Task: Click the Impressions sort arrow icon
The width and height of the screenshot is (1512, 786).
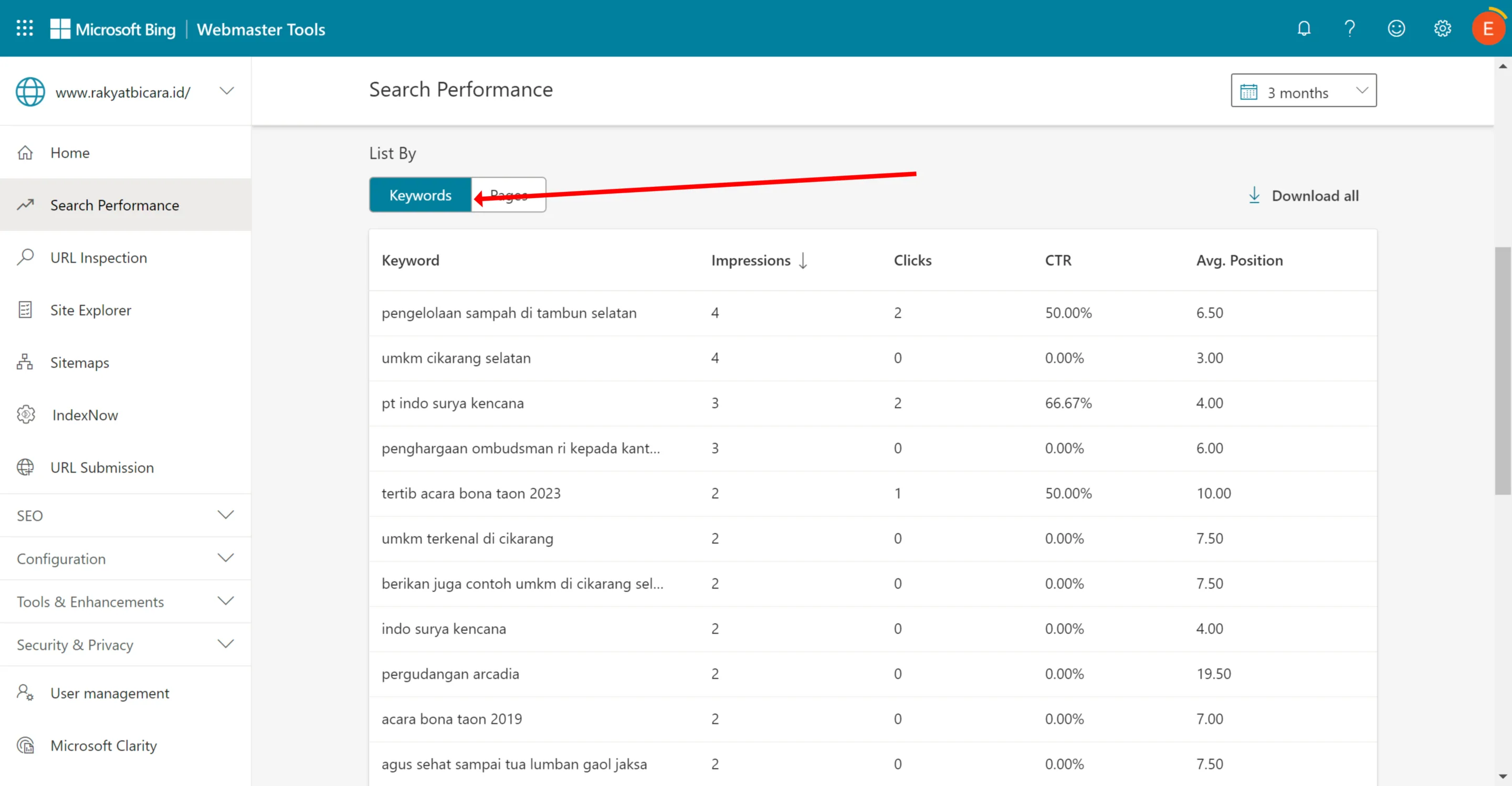Action: coord(803,260)
